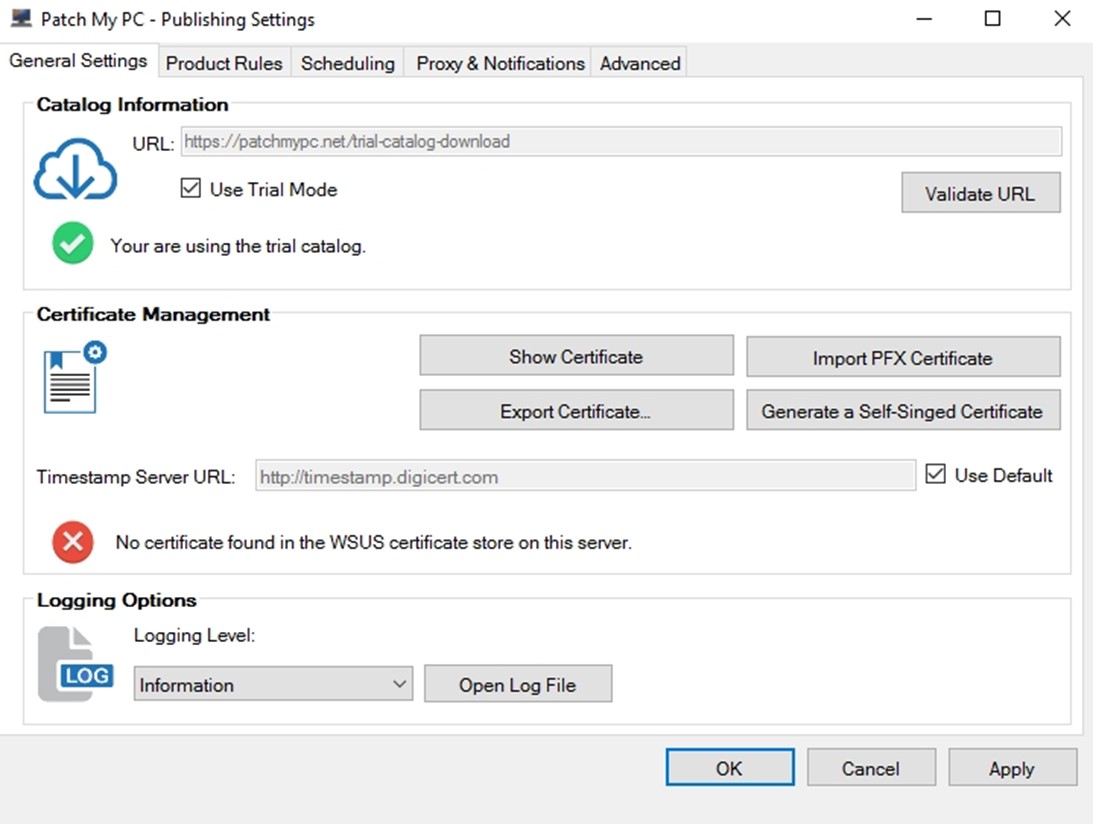Click the Validate URL button
The image size is (1093, 824).
pyautogui.click(x=981, y=193)
